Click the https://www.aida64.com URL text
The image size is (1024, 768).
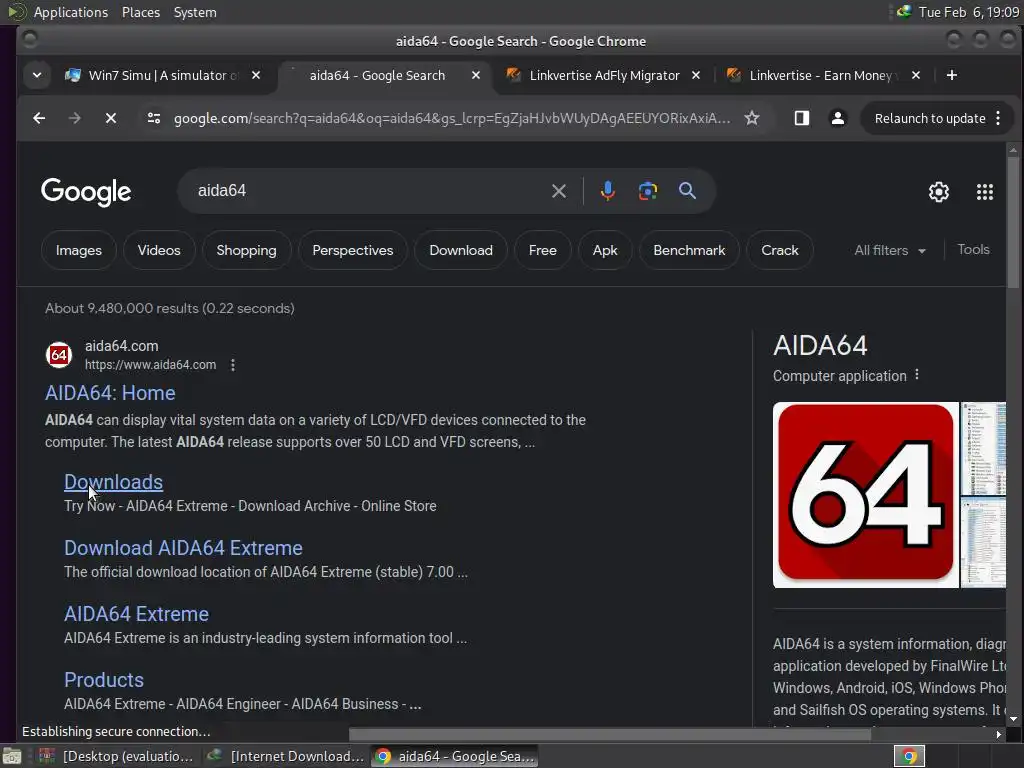point(150,365)
